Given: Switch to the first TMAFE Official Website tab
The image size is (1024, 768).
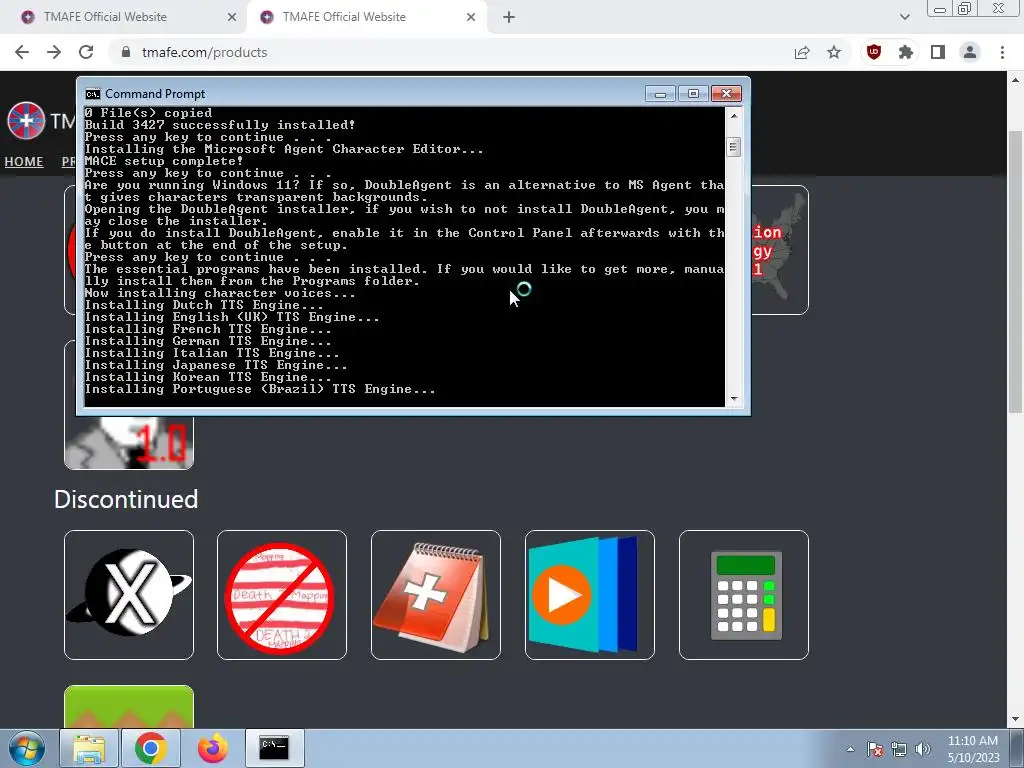Looking at the screenshot, I should (x=124, y=17).
